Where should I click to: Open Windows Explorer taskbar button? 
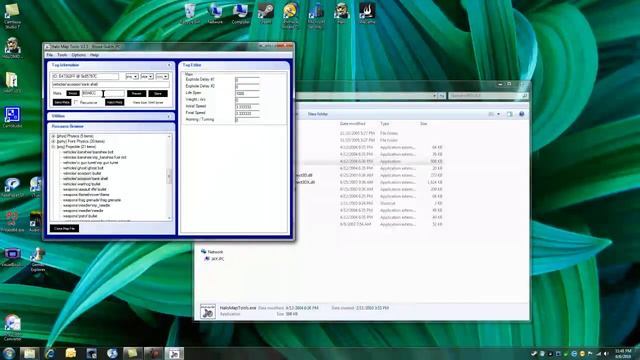(29, 353)
